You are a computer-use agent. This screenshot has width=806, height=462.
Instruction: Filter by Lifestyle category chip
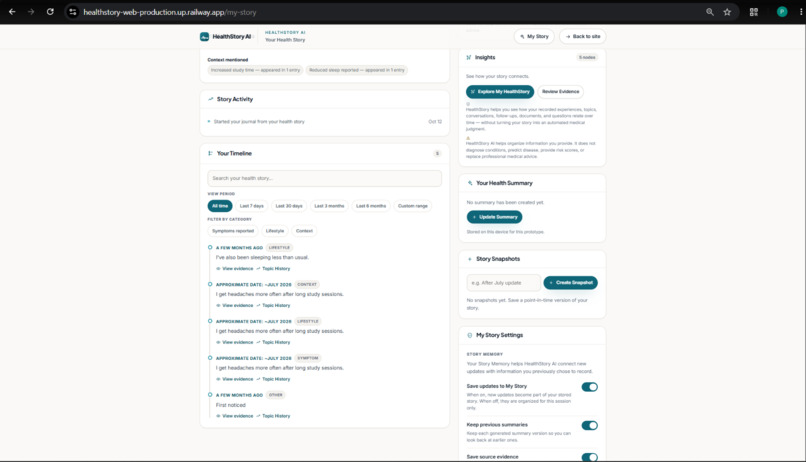coord(274,231)
